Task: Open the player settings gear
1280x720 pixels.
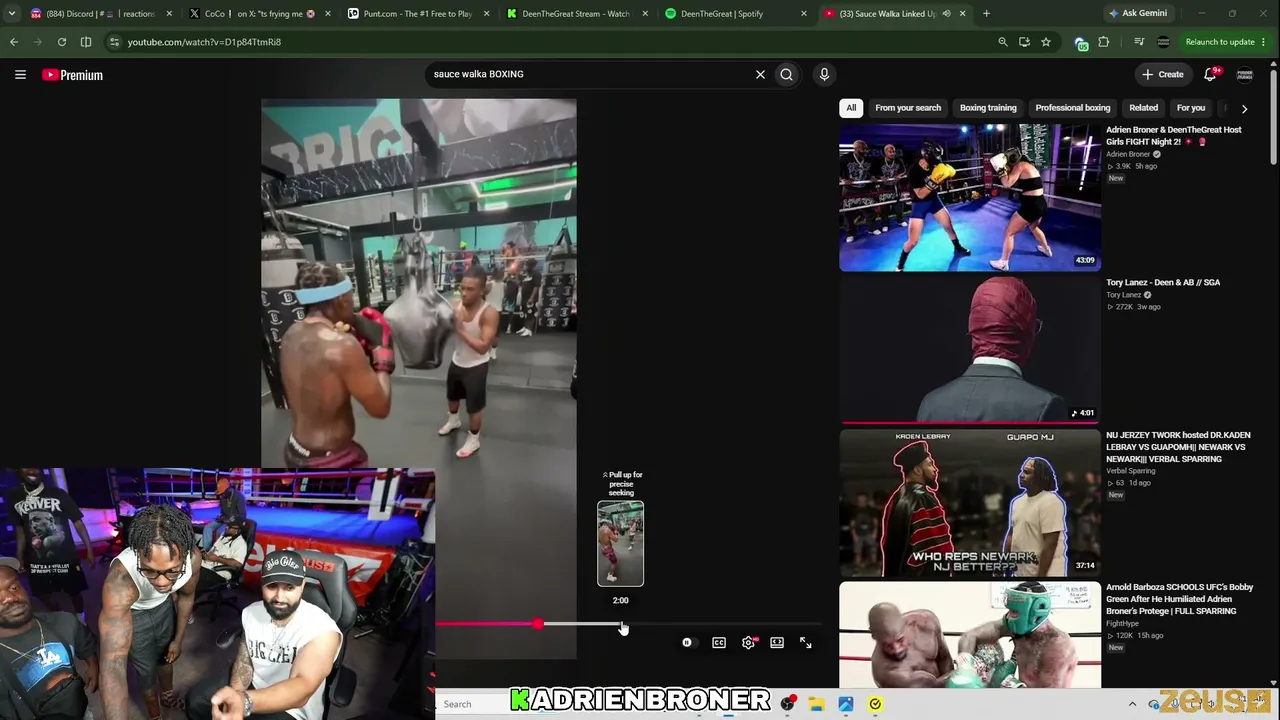Action: click(x=748, y=643)
